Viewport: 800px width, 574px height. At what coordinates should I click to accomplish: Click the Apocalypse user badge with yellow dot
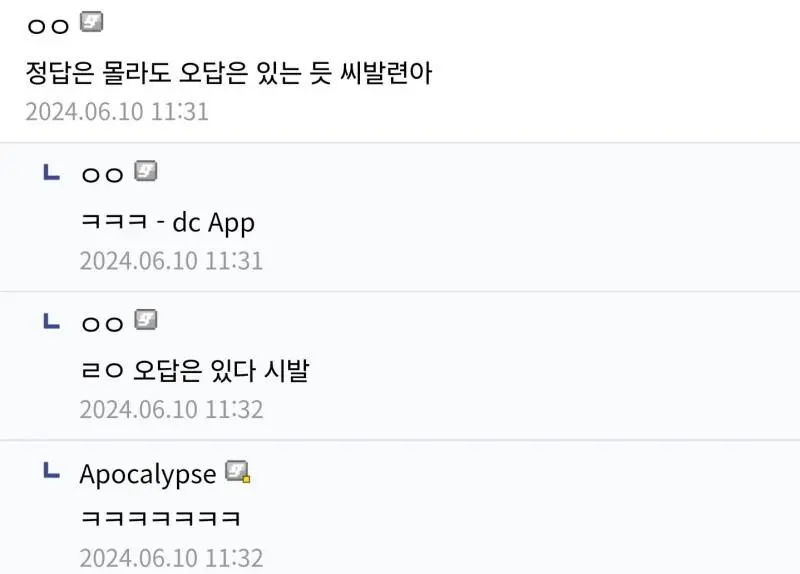pyautogui.click(x=238, y=472)
